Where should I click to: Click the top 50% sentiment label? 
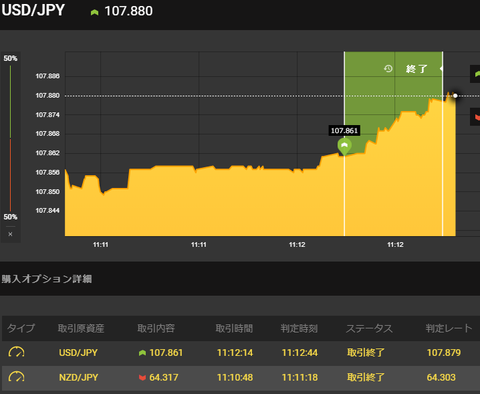10,58
